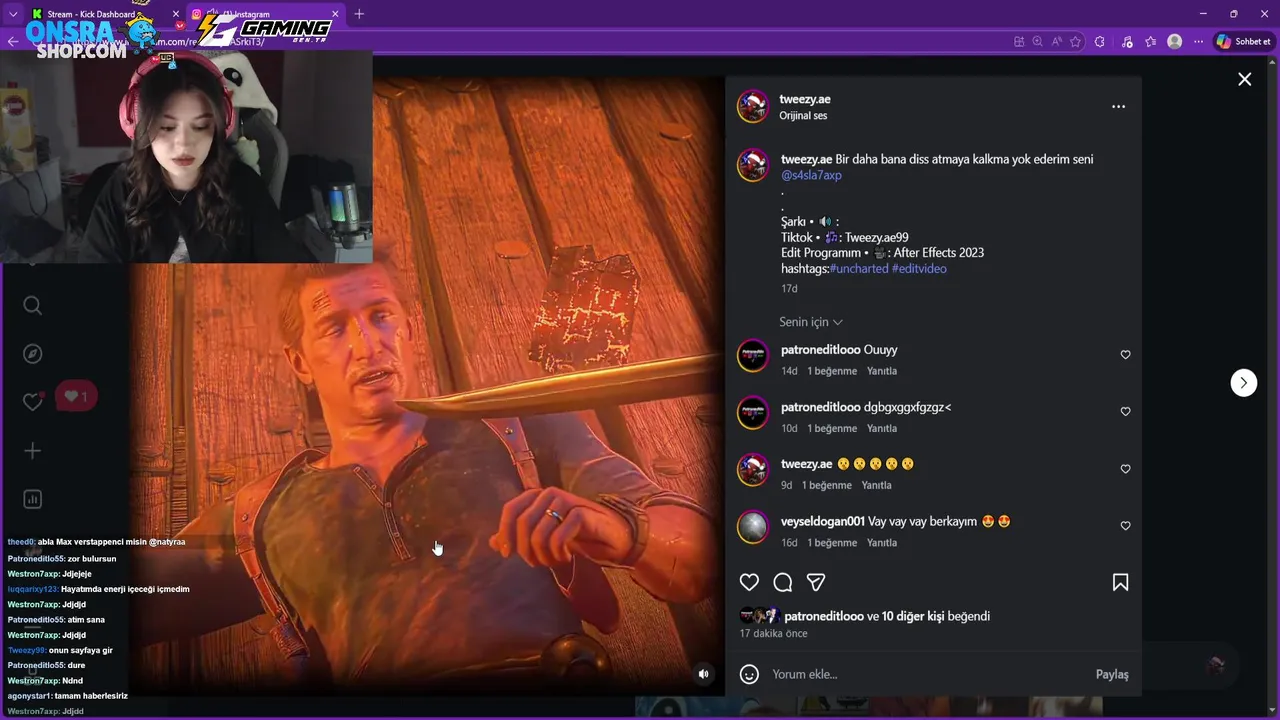The width and height of the screenshot is (1280, 720).
Task: Go to the next post arrow
Action: [1243, 383]
